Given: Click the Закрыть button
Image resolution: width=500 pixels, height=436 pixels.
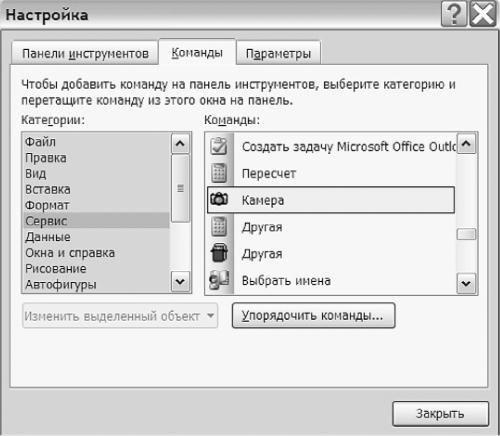Looking at the screenshot, I should [440, 414].
